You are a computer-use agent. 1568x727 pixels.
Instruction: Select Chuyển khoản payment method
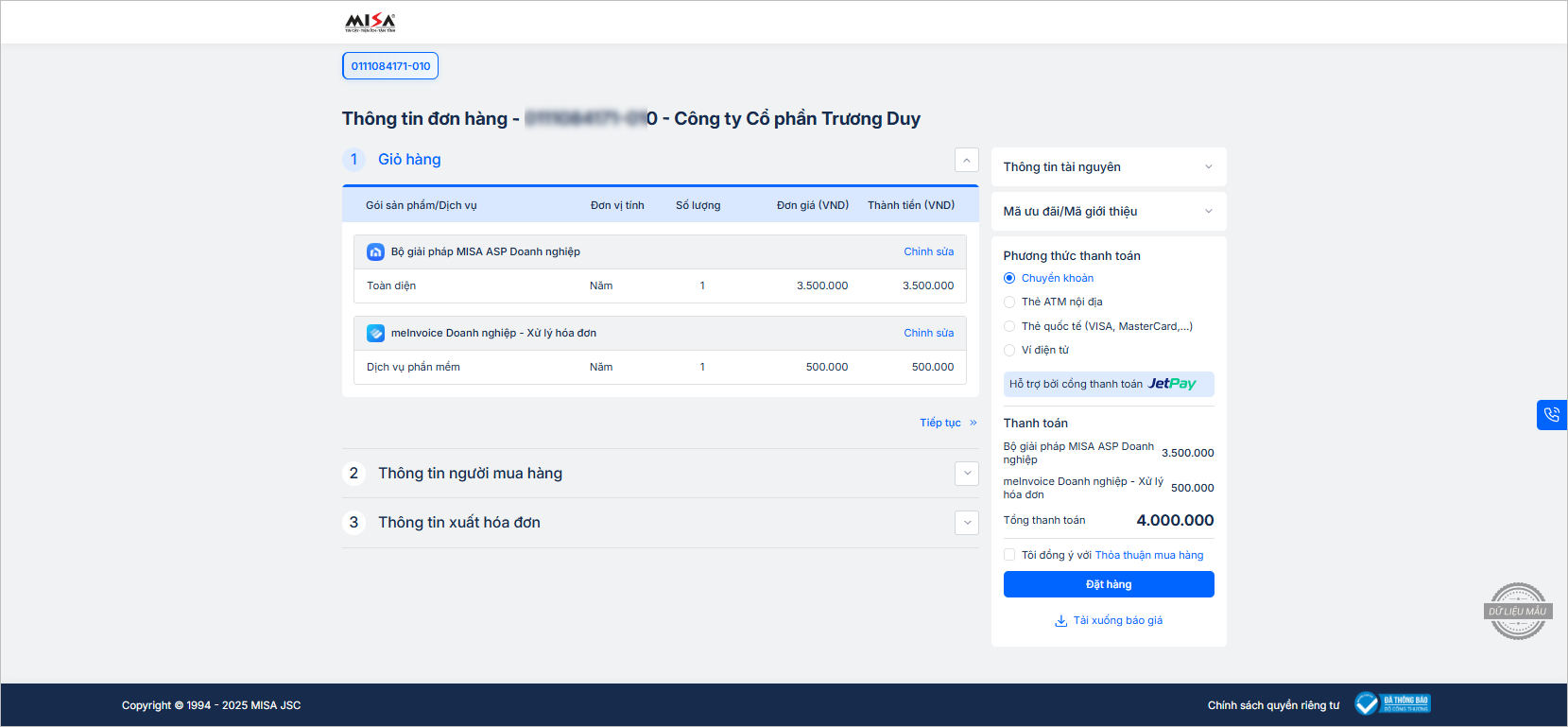pos(1009,278)
